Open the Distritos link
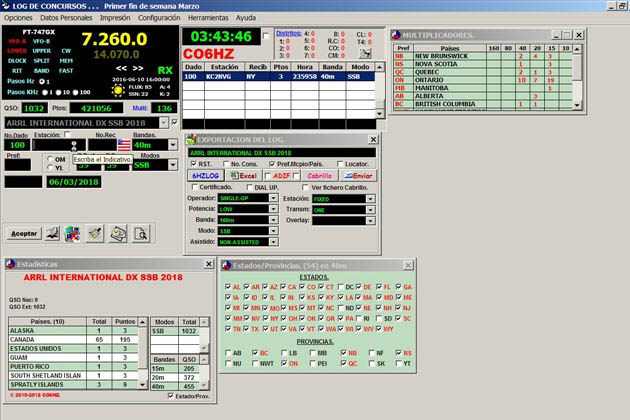This screenshot has height=420, width=630. (289, 33)
